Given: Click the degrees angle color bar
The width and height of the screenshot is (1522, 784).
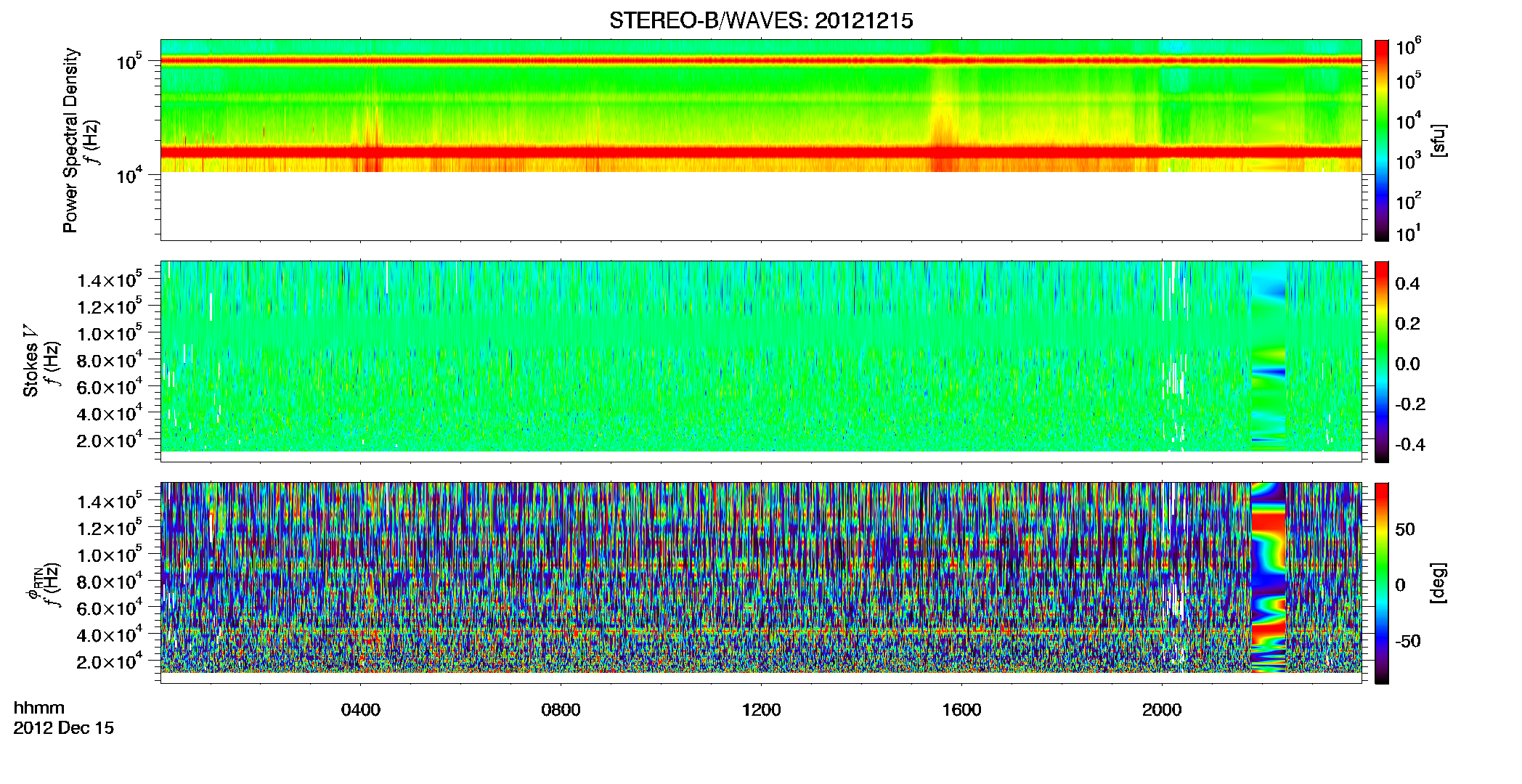Looking at the screenshot, I should pyautogui.click(x=1382, y=583).
